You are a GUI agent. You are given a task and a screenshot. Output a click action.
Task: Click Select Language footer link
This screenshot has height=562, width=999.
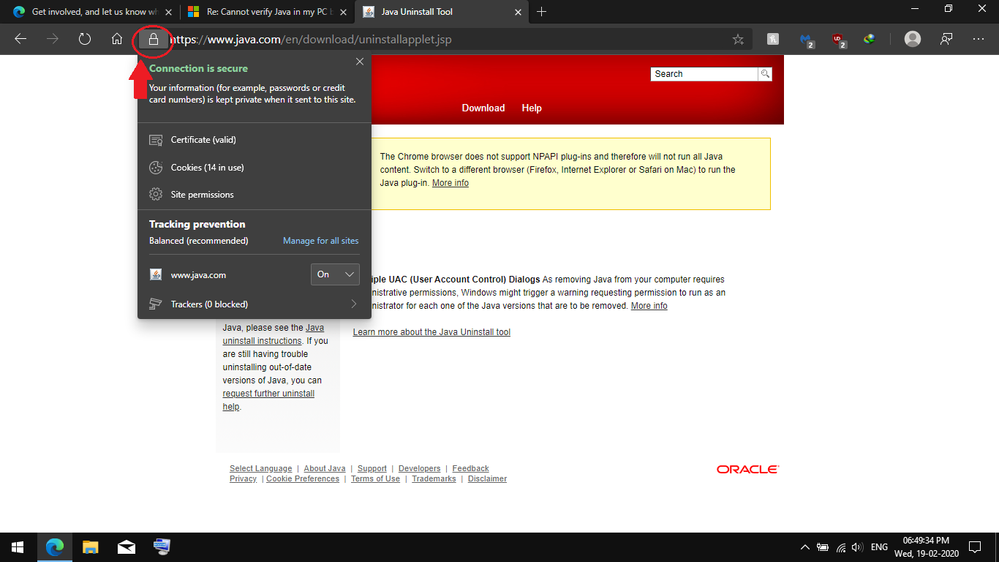pyautogui.click(x=261, y=468)
